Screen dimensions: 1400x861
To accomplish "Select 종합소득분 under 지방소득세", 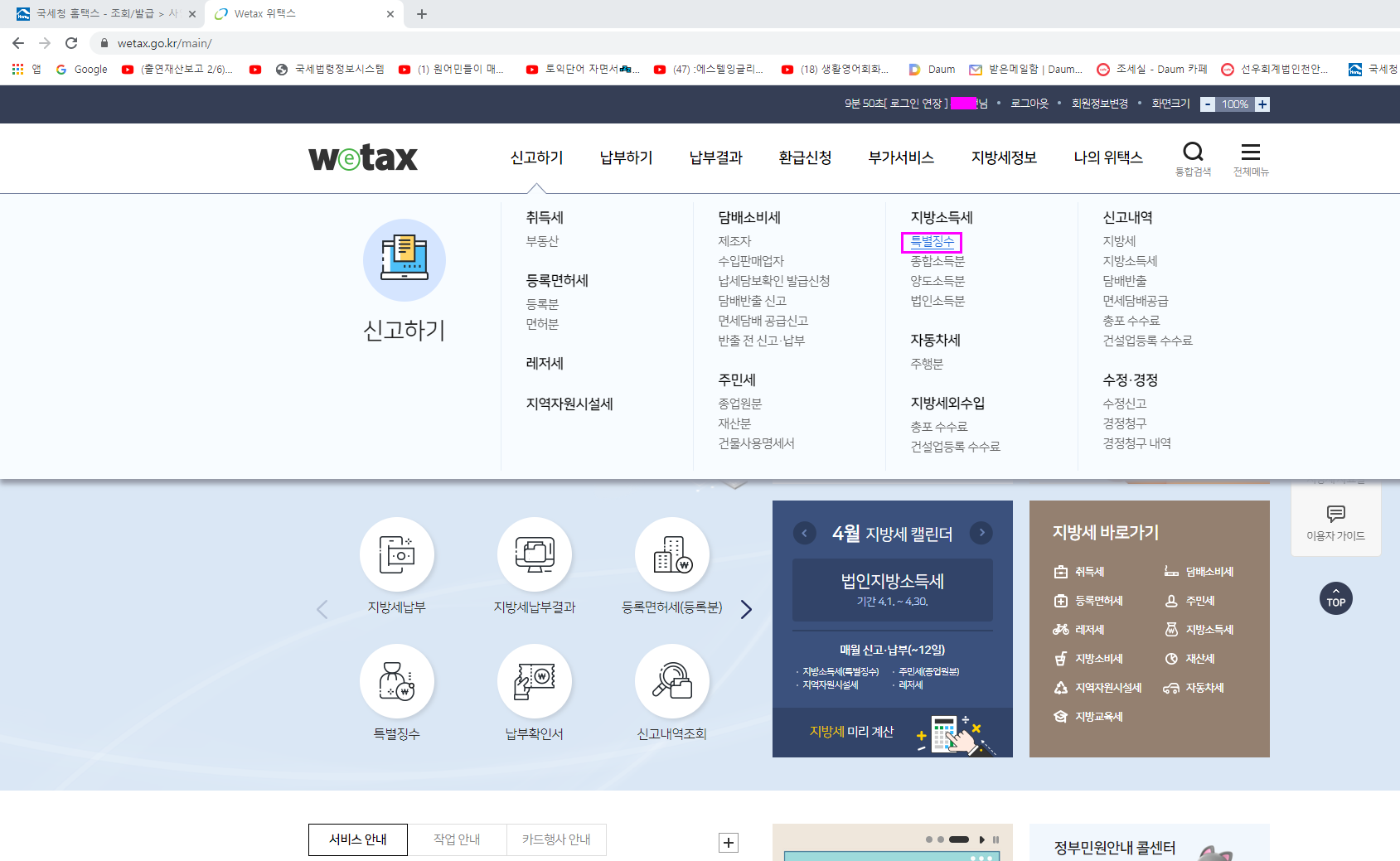I will (x=937, y=261).
